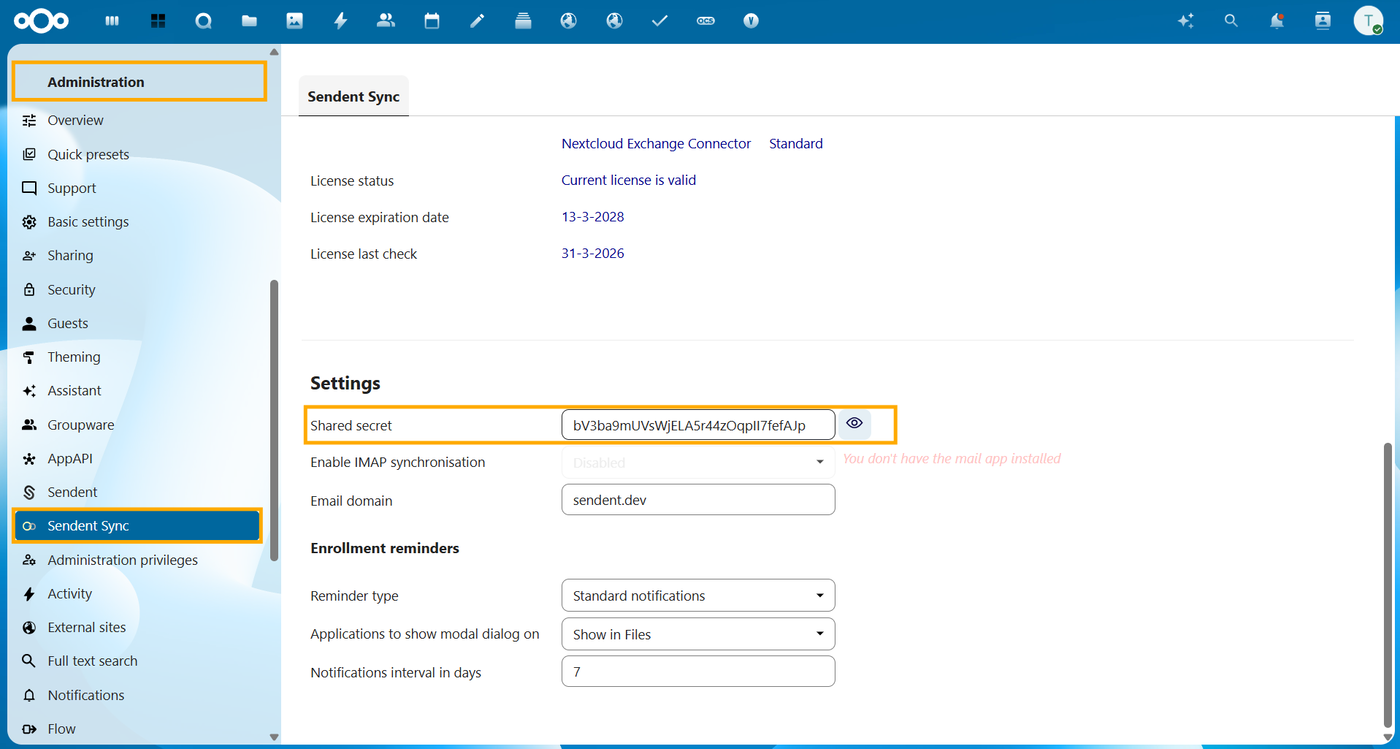1400x749 pixels.
Task: Open the notifications bell icon
Action: 1277,21
